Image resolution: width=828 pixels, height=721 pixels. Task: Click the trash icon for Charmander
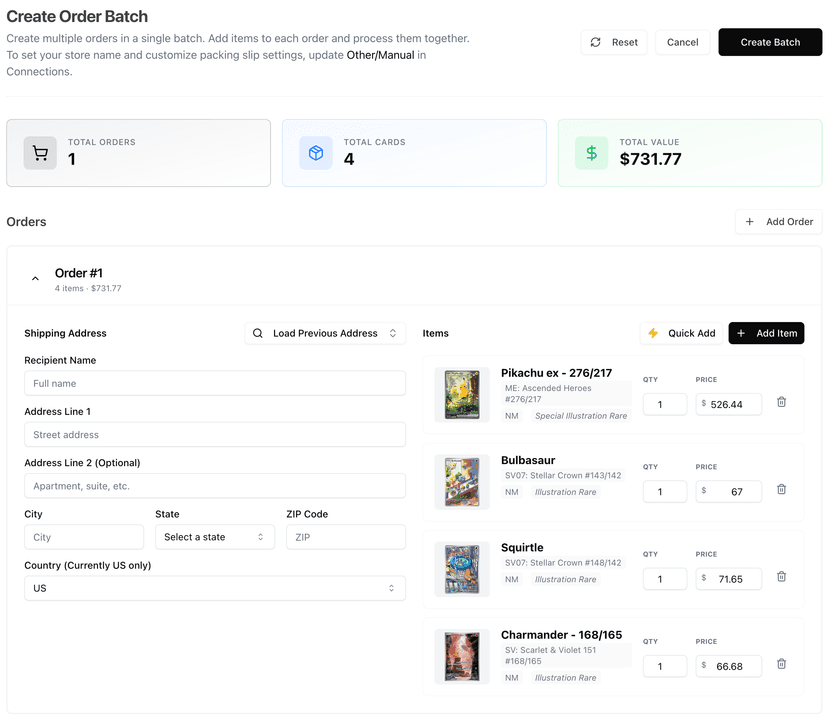(x=781, y=665)
